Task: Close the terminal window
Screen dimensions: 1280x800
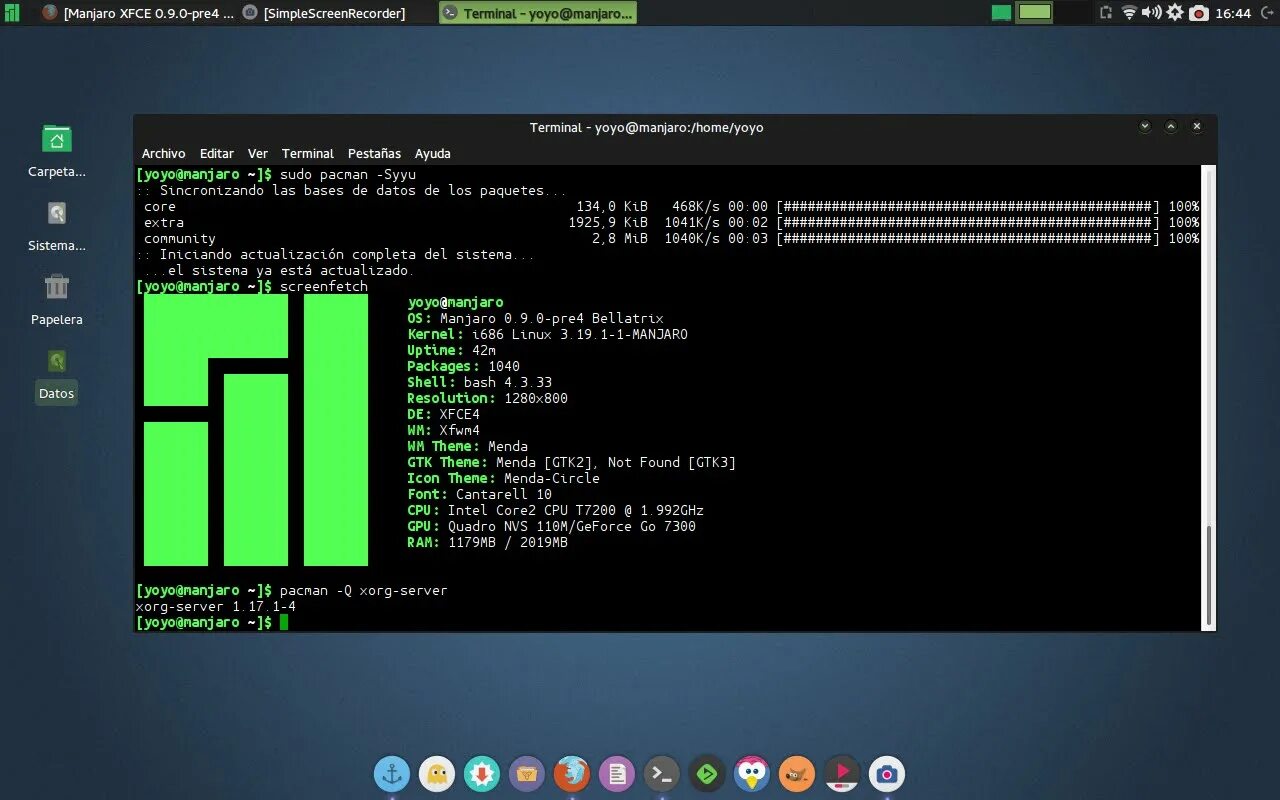Action: tap(1197, 127)
